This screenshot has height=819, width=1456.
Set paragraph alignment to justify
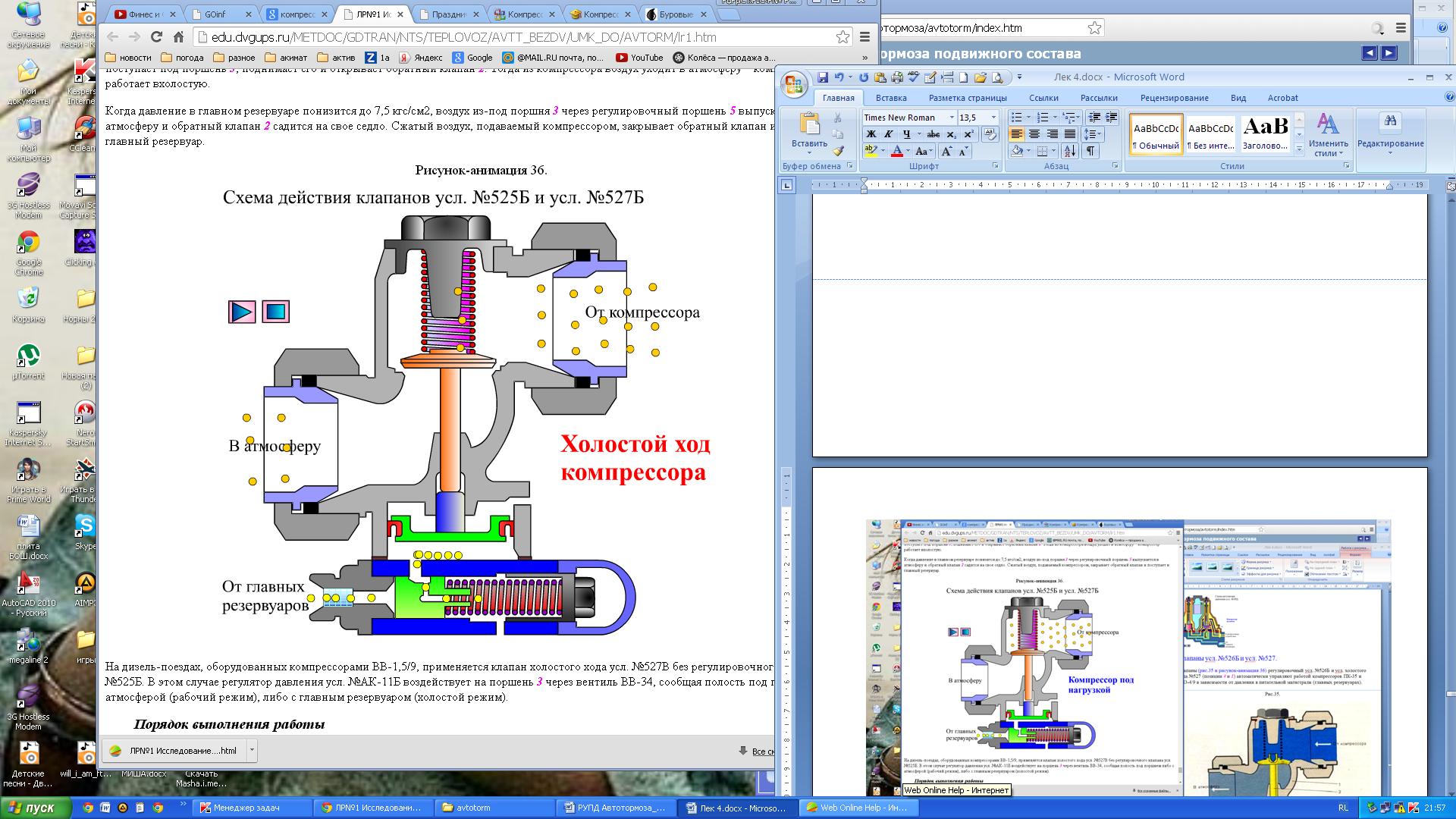(x=1069, y=134)
